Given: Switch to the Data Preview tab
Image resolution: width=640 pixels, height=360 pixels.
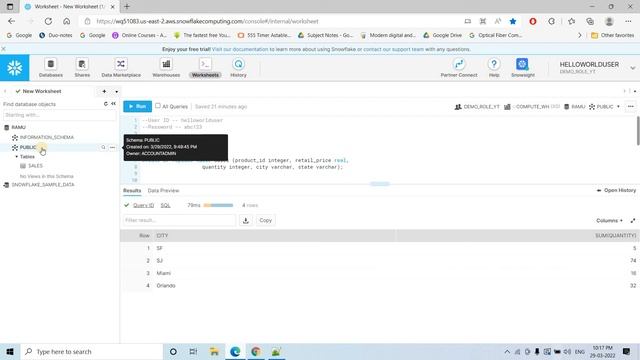Looking at the screenshot, I should coord(163,191).
